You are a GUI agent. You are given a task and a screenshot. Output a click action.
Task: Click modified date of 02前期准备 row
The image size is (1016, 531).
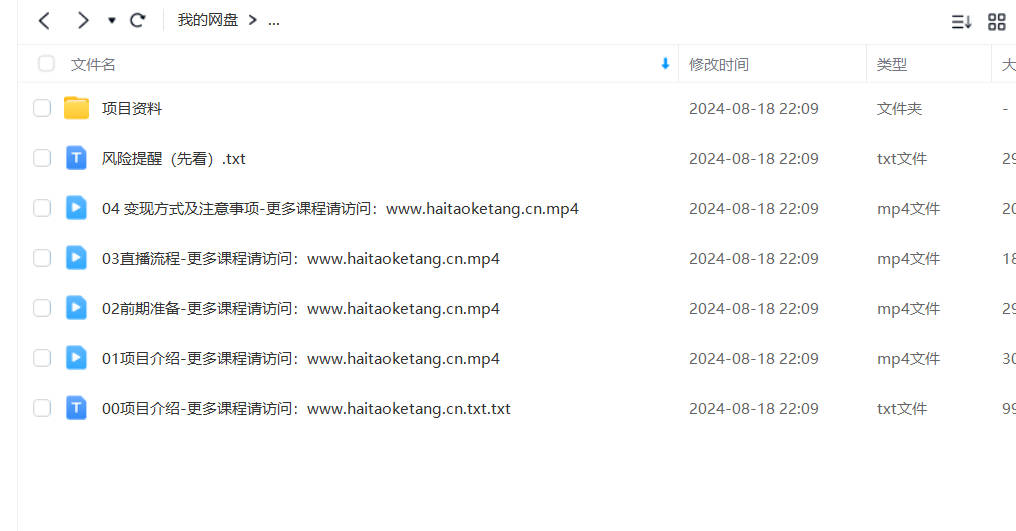(754, 309)
